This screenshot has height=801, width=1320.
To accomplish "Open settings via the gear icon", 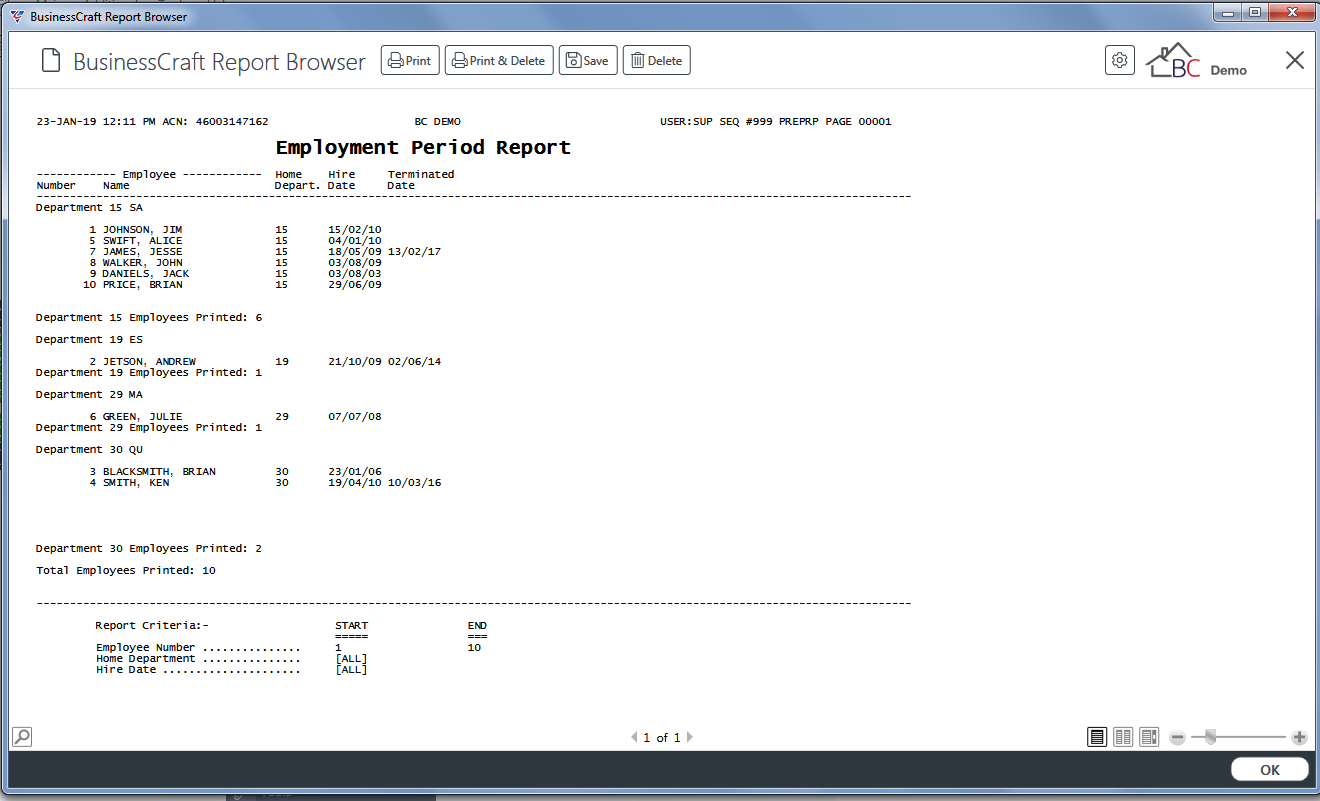I will point(1120,60).
